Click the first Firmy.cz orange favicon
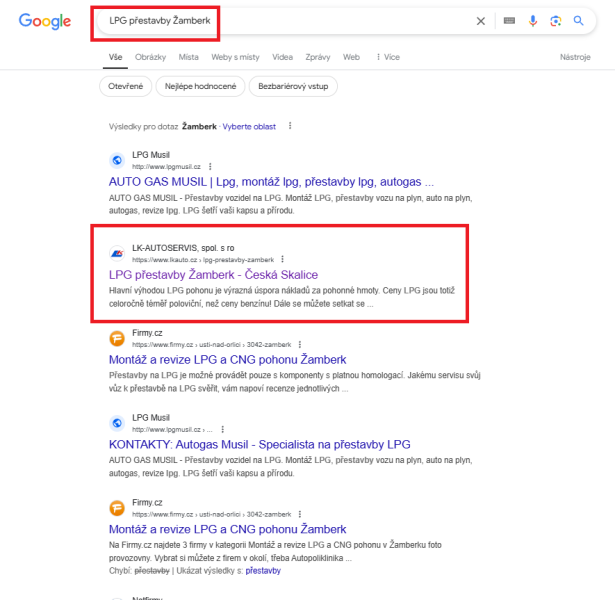Screen dimensions: 615x600 [117, 338]
